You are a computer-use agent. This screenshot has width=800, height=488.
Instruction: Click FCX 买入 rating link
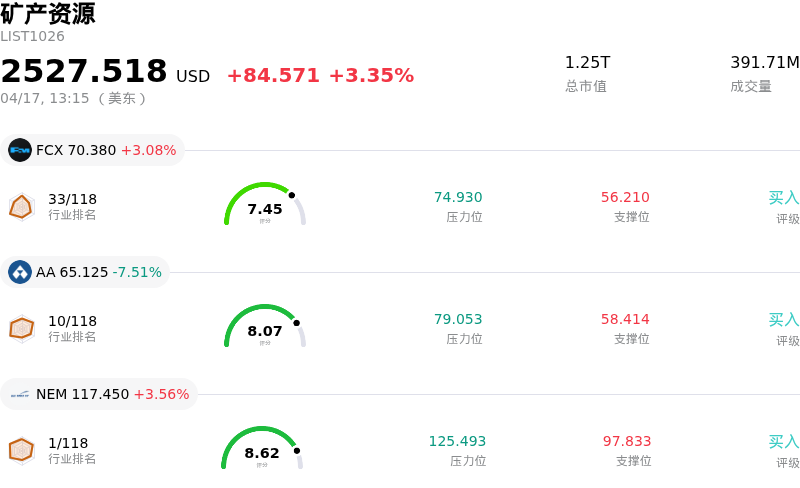[783, 198]
